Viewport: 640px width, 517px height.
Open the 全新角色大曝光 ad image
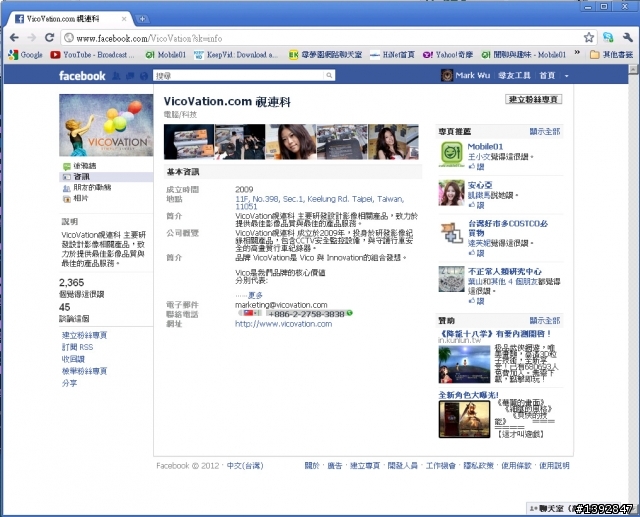464,419
